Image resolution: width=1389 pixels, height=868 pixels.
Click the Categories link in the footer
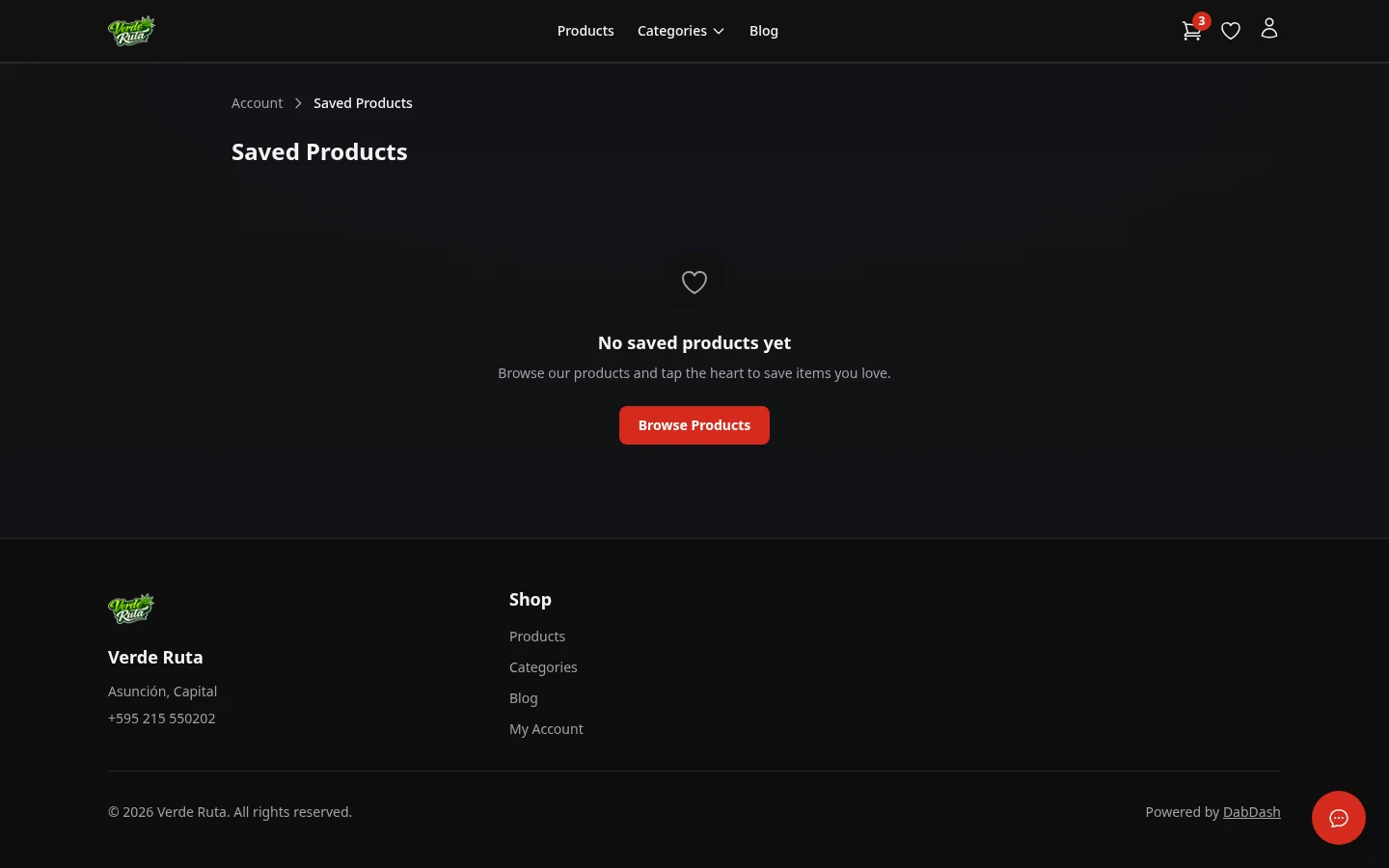[543, 666]
